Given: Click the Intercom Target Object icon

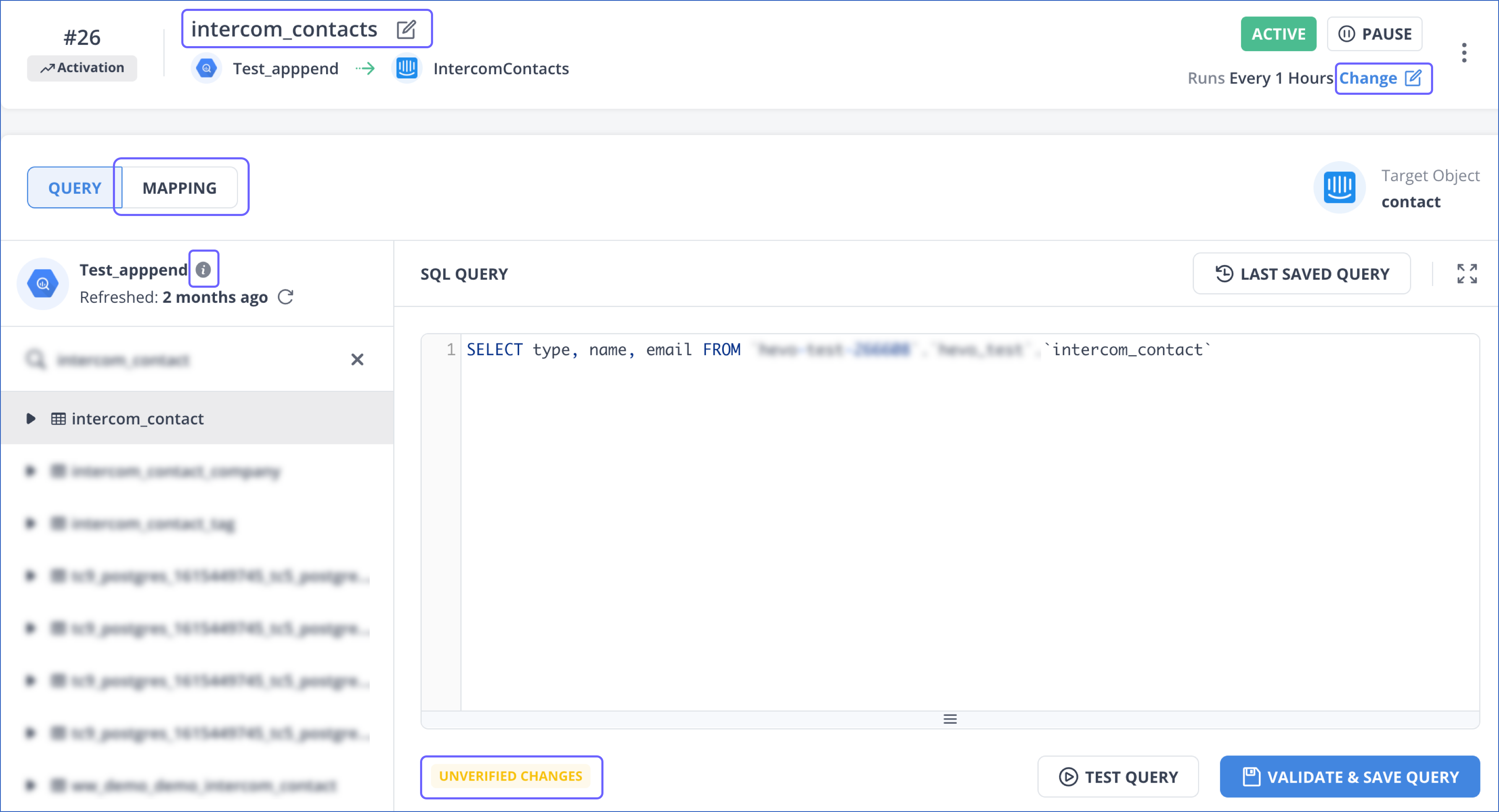Looking at the screenshot, I should (1339, 187).
